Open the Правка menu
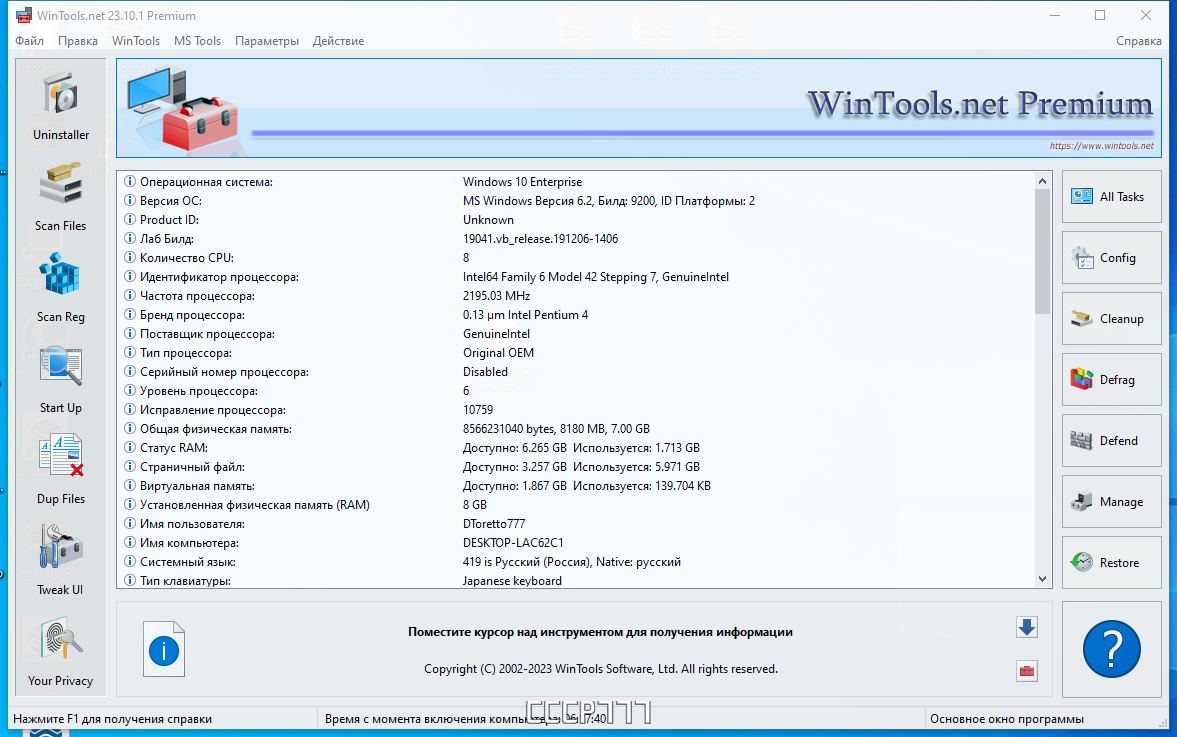The width and height of the screenshot is (1177, 737). (x=78, y=41)
